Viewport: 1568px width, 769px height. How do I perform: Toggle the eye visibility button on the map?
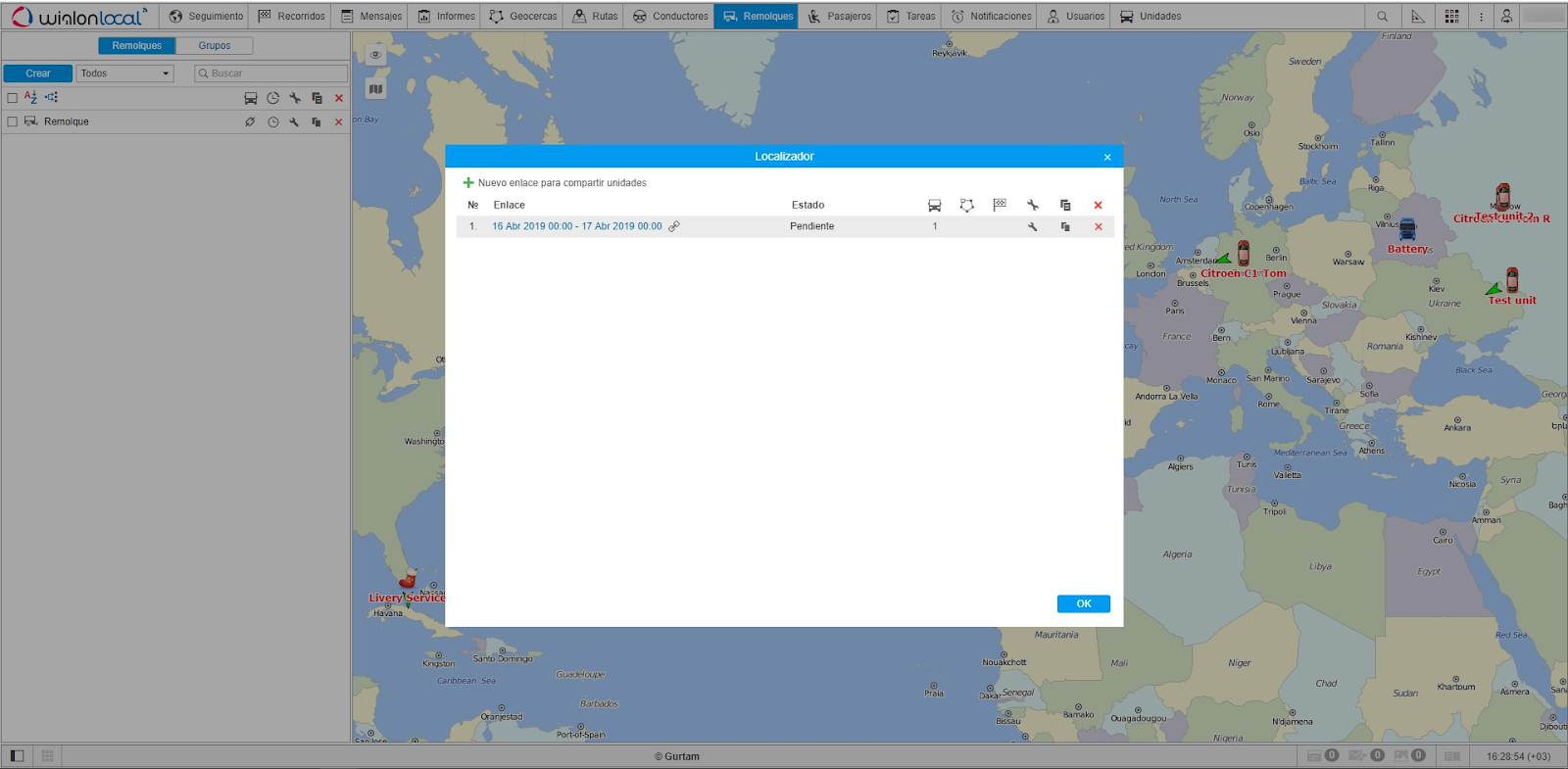[375, 55]
